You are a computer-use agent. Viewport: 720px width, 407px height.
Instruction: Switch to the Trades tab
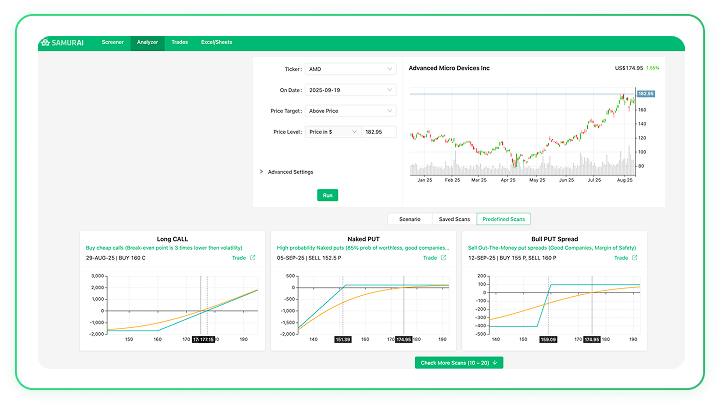(x=180, y=43)
